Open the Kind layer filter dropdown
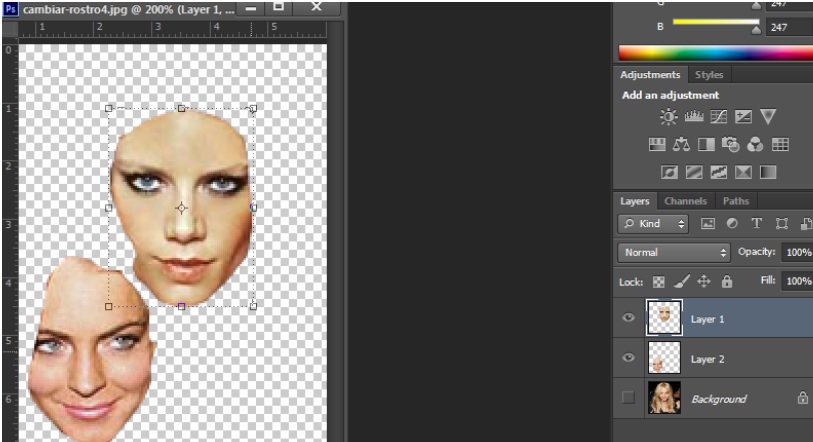The image size is (813, 442). tap(653, 224)
